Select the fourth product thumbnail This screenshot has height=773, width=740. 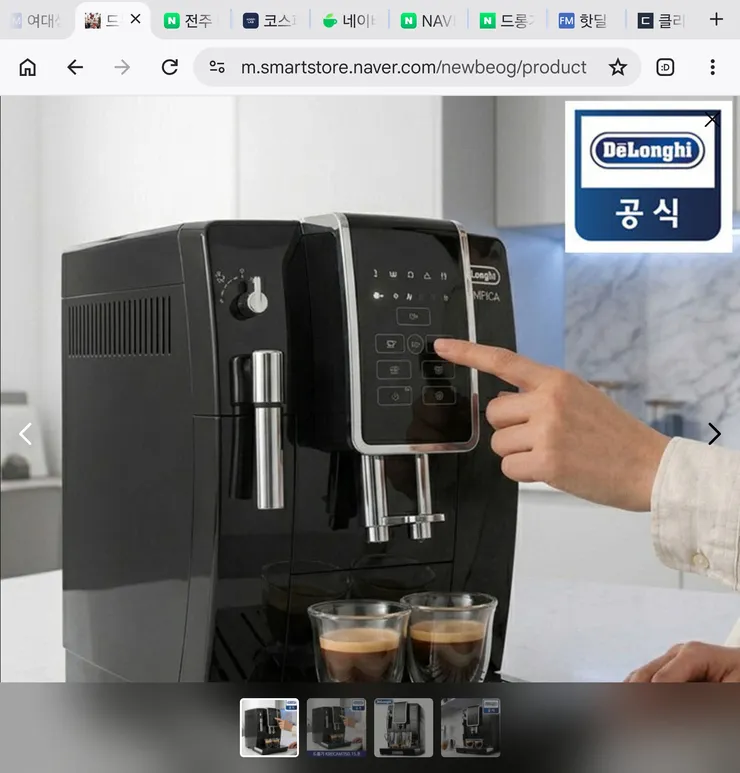470,728
